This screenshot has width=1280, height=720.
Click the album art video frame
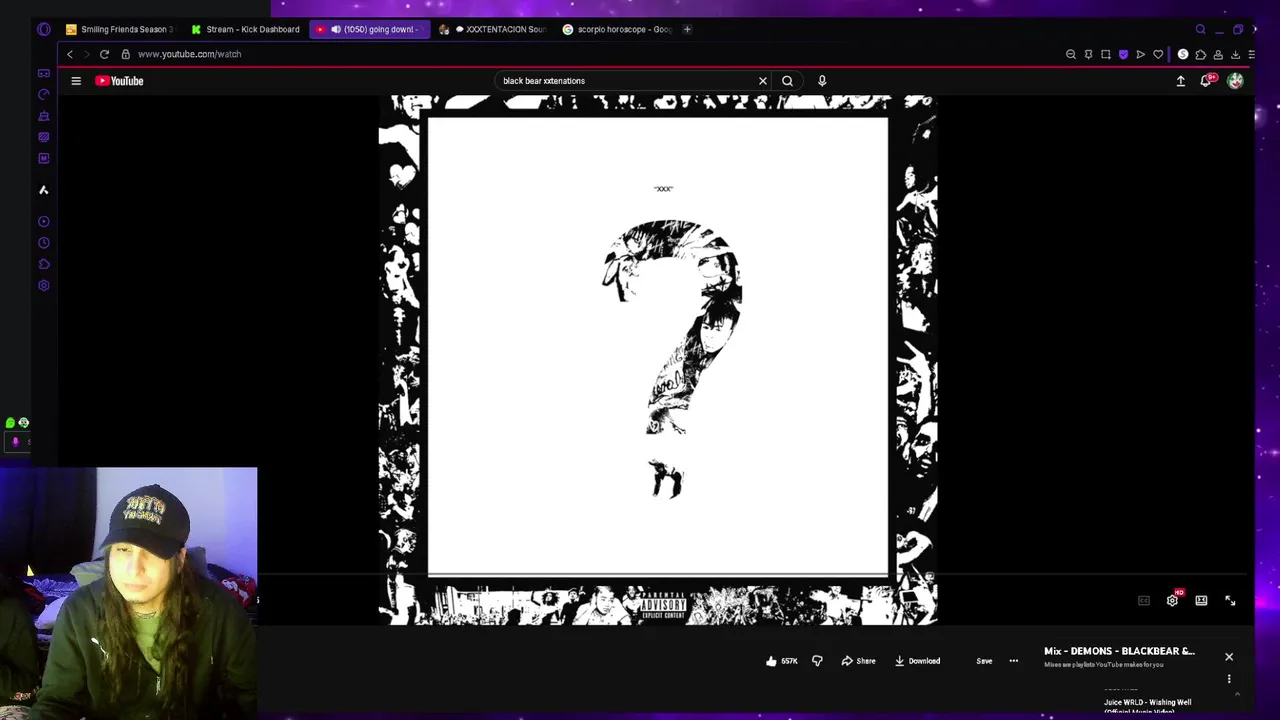click(658, 360)
